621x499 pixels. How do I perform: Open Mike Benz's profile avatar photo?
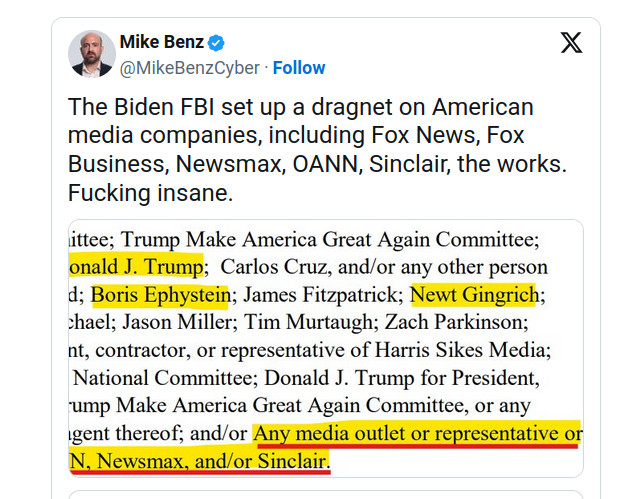point(91,53)
